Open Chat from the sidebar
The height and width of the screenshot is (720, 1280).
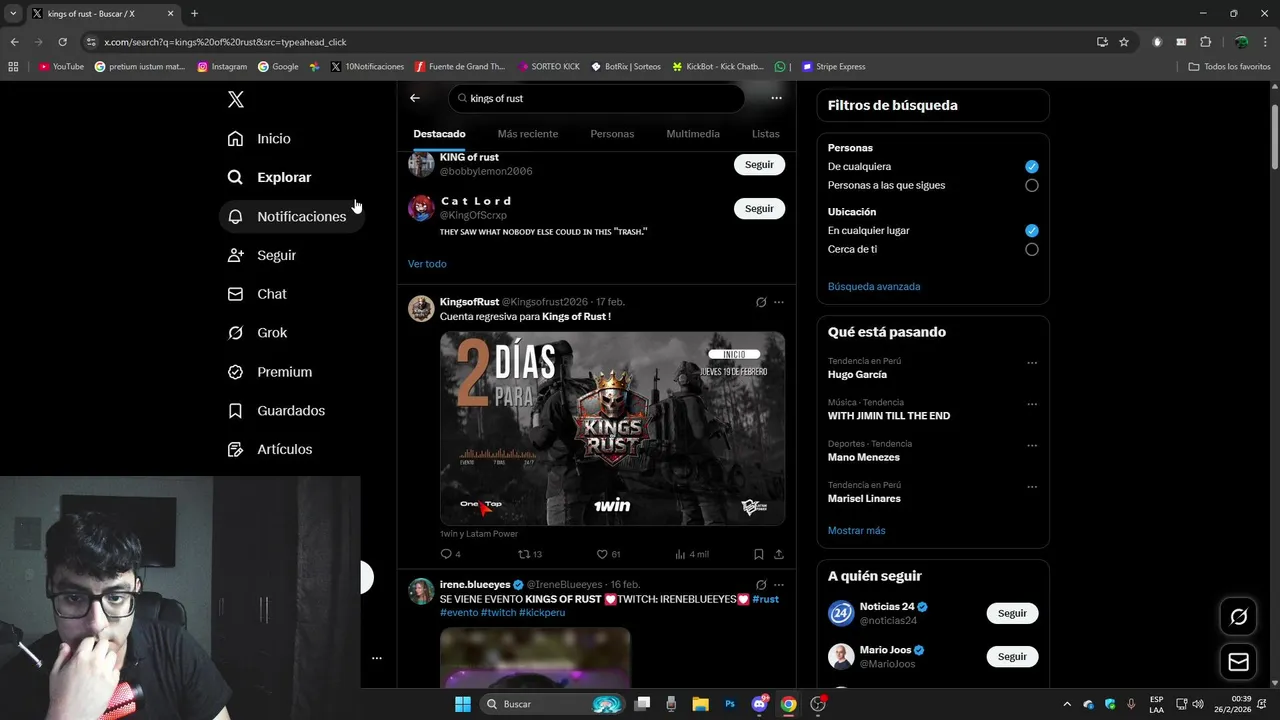pyautogui.click(x=257, y=294)
